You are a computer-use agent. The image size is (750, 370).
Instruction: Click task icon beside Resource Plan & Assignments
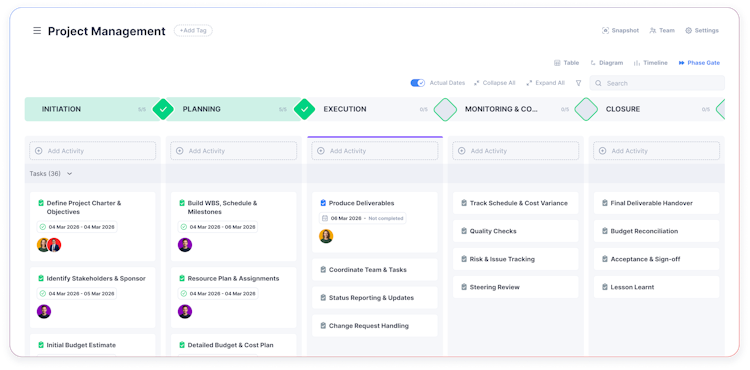click(182, 278)
